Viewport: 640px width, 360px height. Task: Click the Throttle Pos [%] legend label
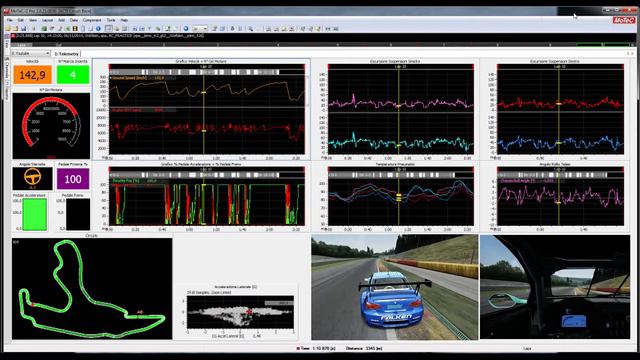[126, 180]
